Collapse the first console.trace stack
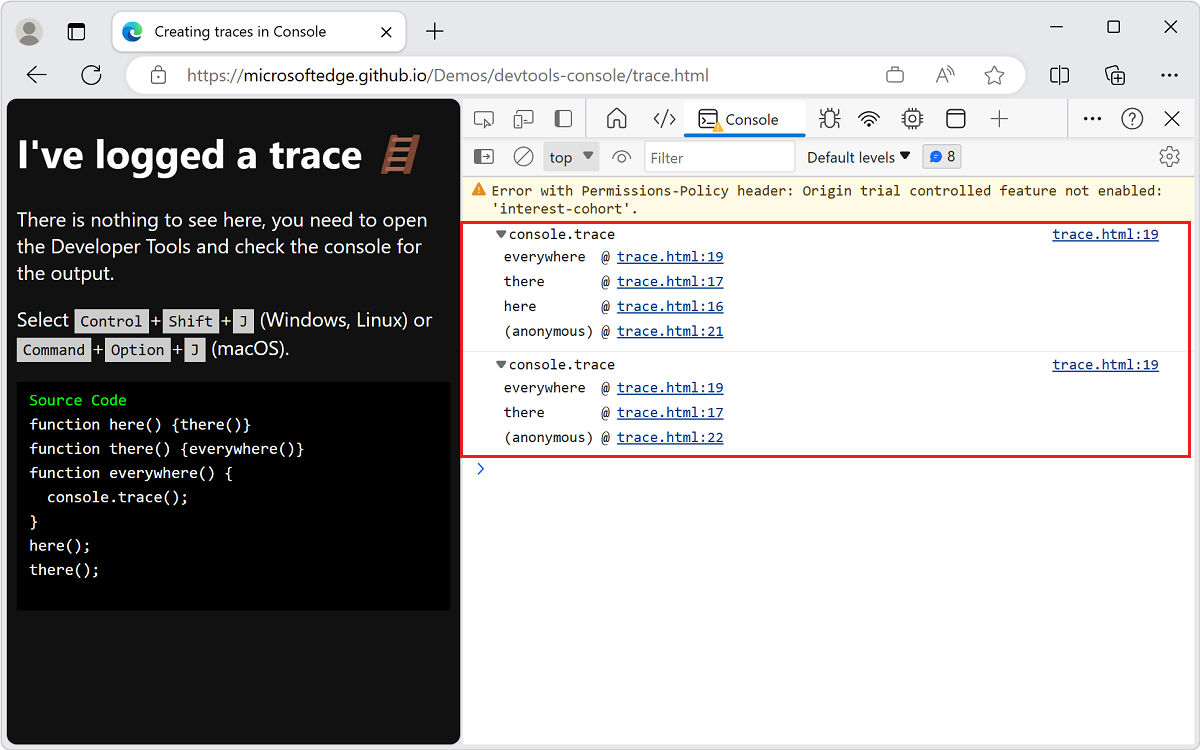1200x750 pixels. [500, 233]
